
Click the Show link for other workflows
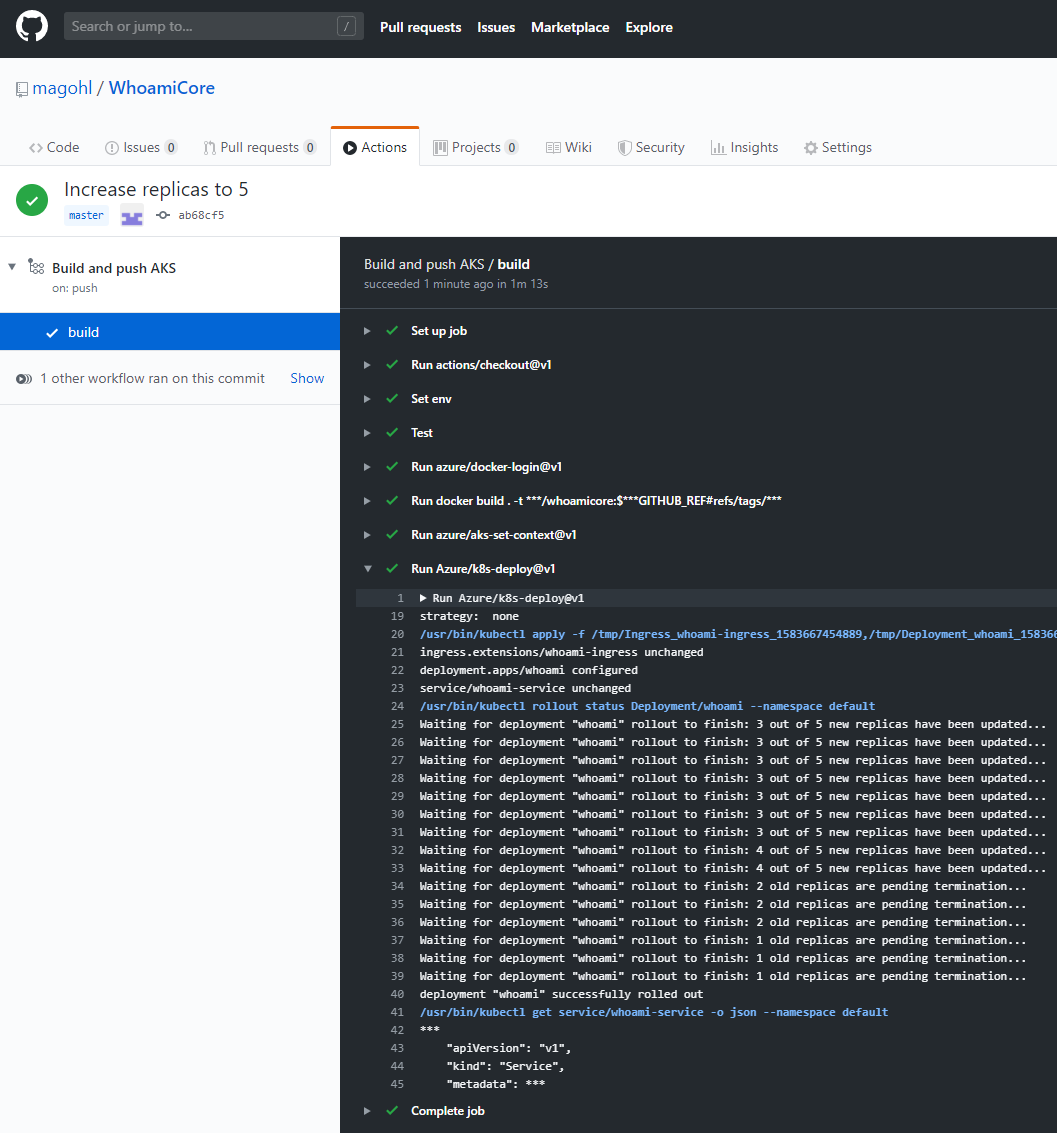(x=307, y=378)
